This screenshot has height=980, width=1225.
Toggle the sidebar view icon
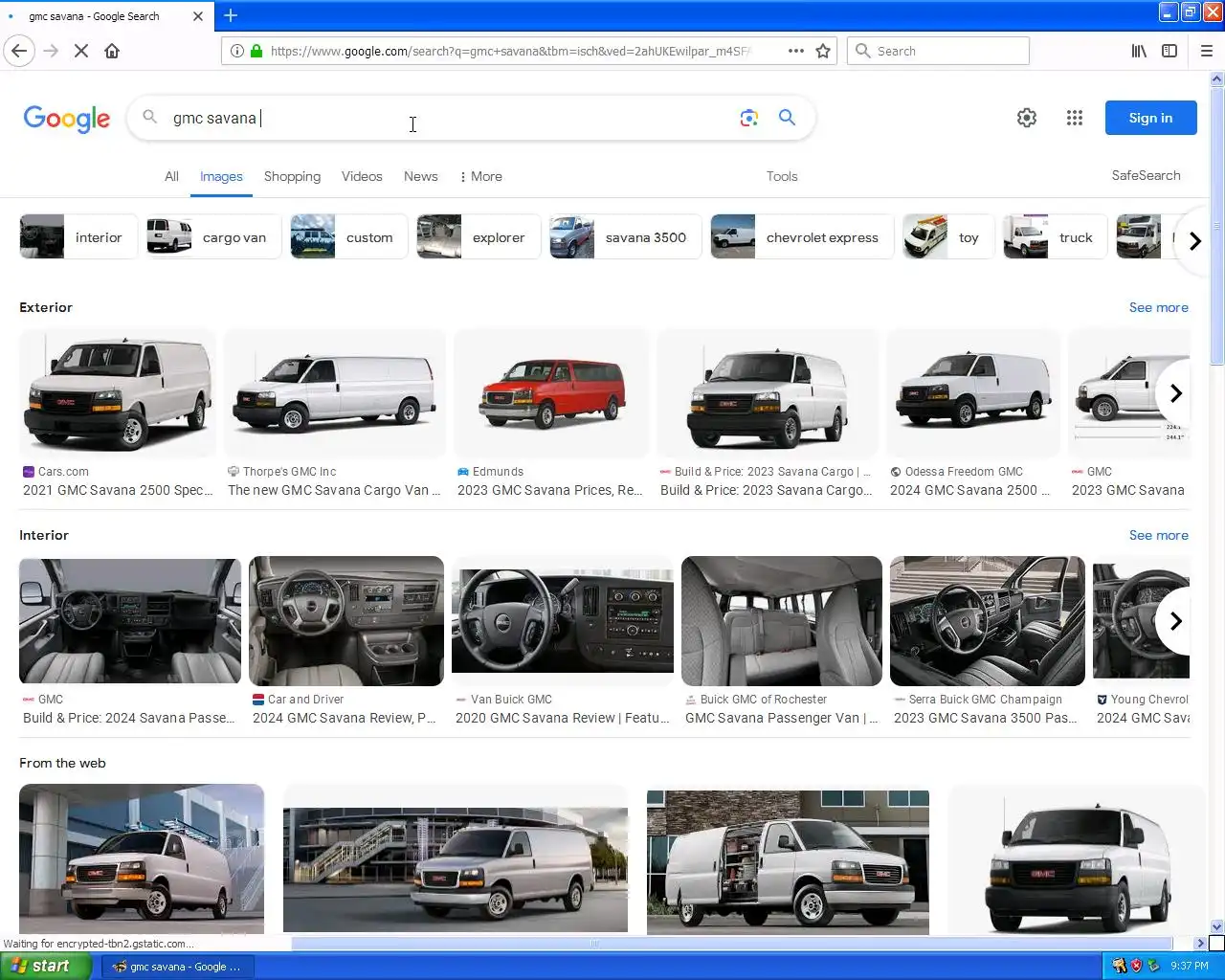coord(1169,51)
